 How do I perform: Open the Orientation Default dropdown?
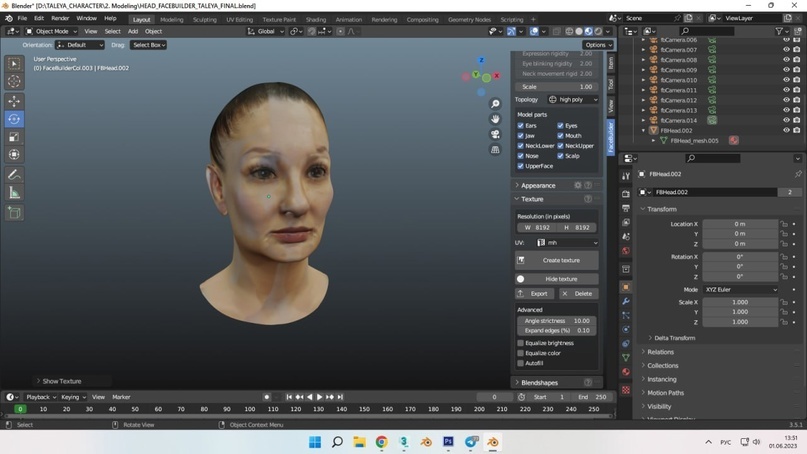tap(80, 45)
